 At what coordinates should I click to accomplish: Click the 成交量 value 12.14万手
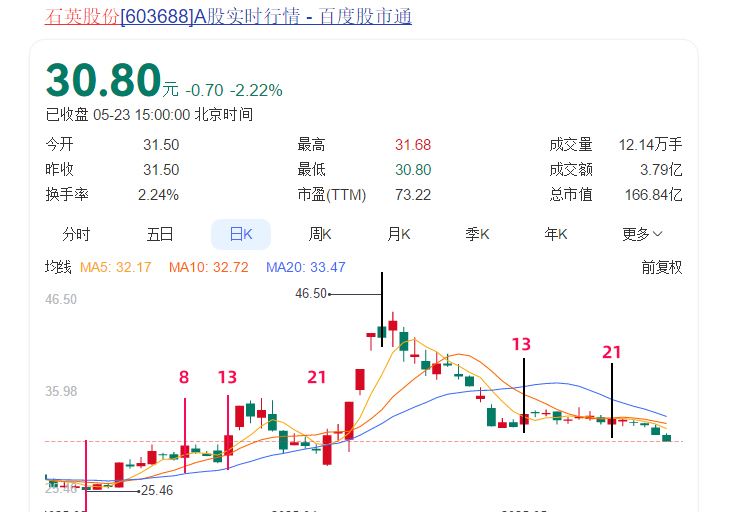pyautogui.click(x=650, y=145)
